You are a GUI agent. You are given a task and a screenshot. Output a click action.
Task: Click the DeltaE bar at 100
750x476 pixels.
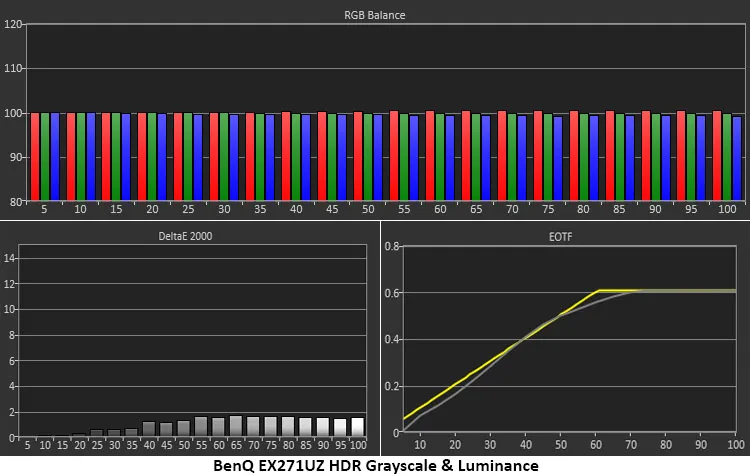tap(357, 427)
